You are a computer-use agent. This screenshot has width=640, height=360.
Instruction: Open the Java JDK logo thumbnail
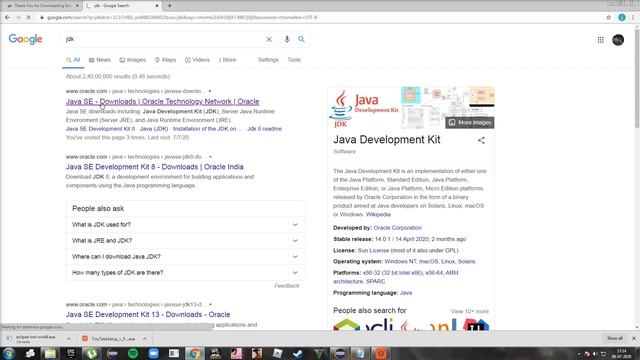(x=364, y=108)
